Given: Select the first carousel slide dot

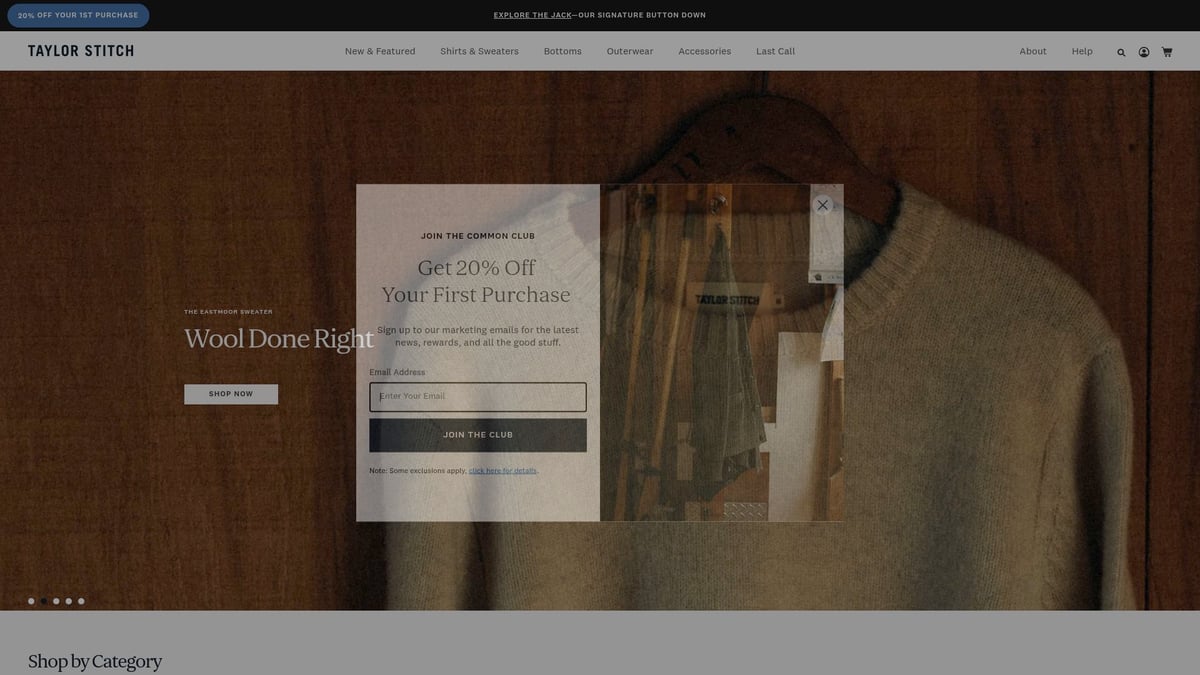Looking at the screenshot, I should [31, 601].
